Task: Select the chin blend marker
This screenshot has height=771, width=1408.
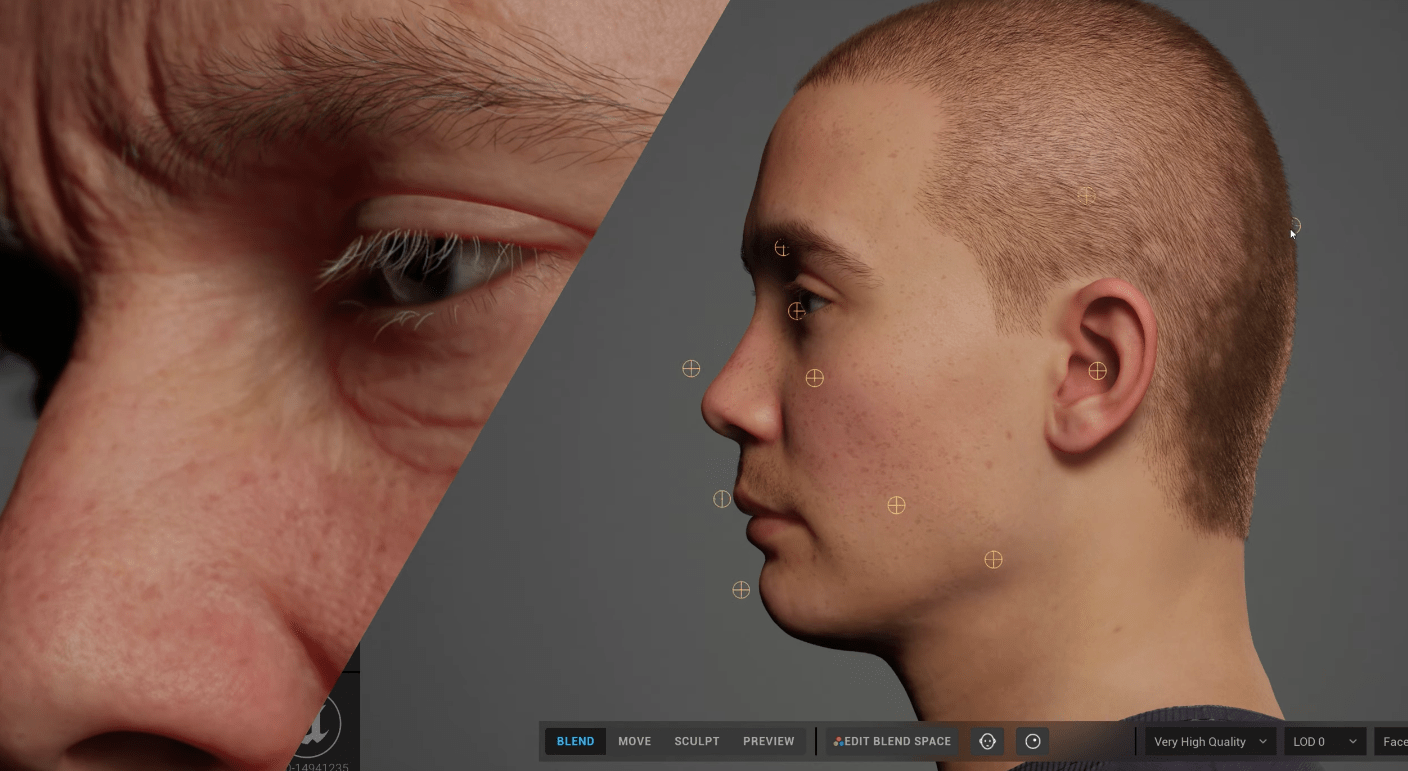Action: 741,590
